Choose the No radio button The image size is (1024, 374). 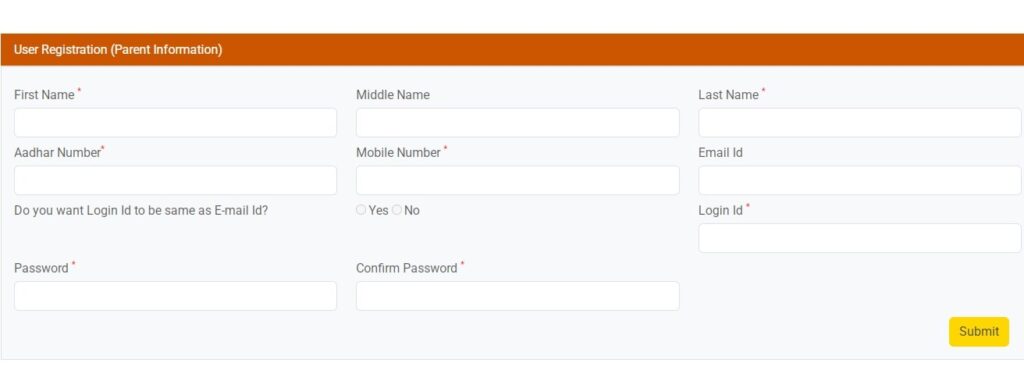(396, 210)
